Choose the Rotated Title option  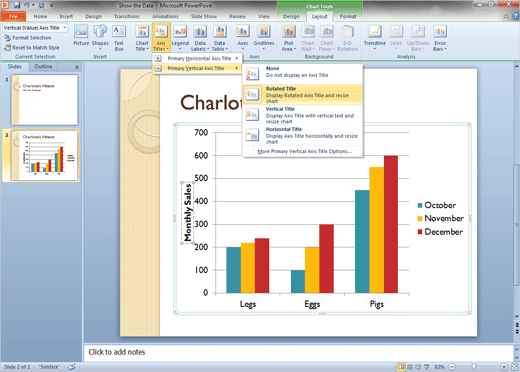(x=302, y=95)
